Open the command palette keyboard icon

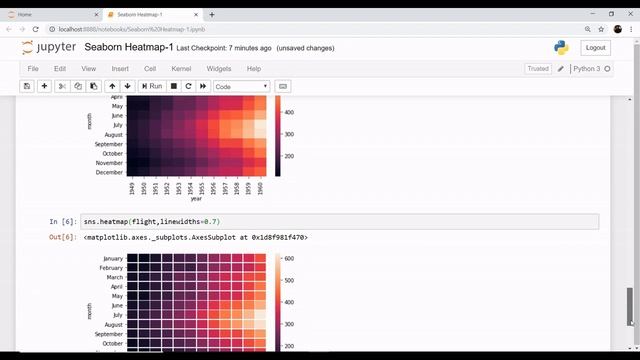coord(283,87)
